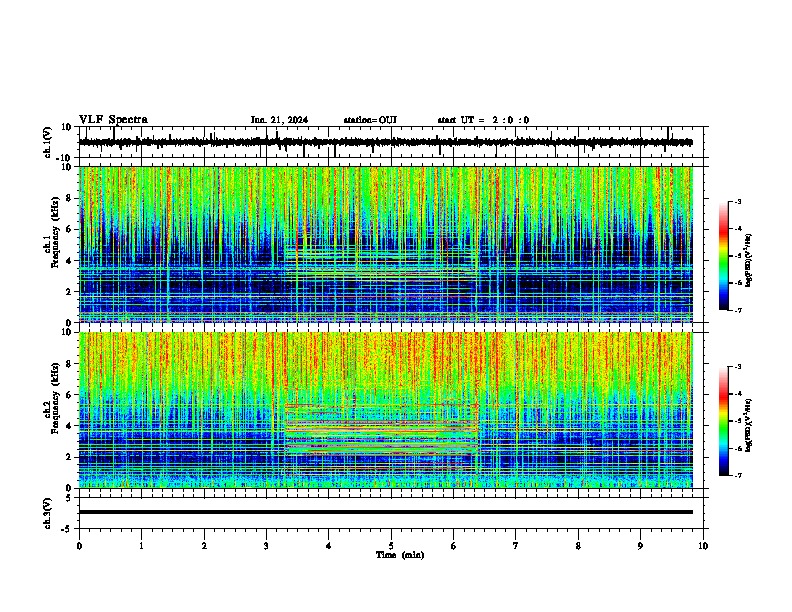Click the "station=OUJ" header text
Image resolution: width=792 pixels, height=612 pixels.
[x=370, y=120]
